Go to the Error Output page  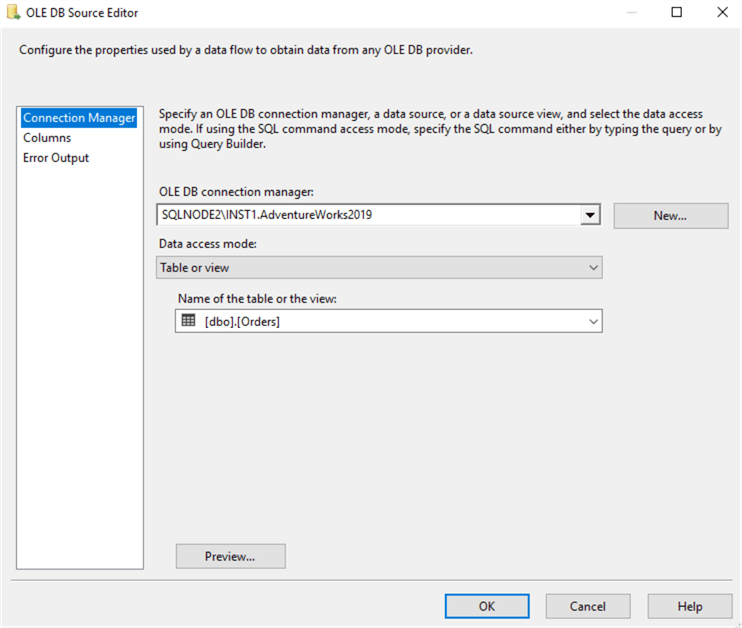tap(56, 158)
